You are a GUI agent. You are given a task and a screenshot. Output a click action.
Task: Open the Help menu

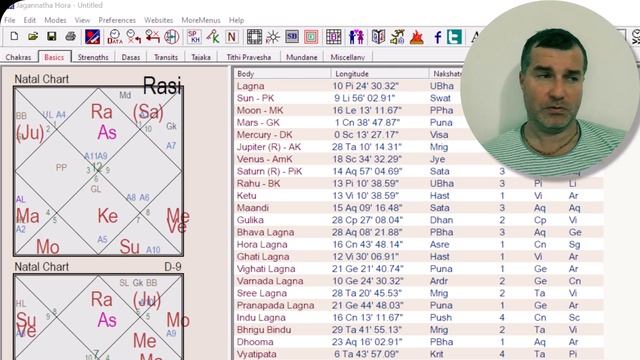click(x=236, y=20)
